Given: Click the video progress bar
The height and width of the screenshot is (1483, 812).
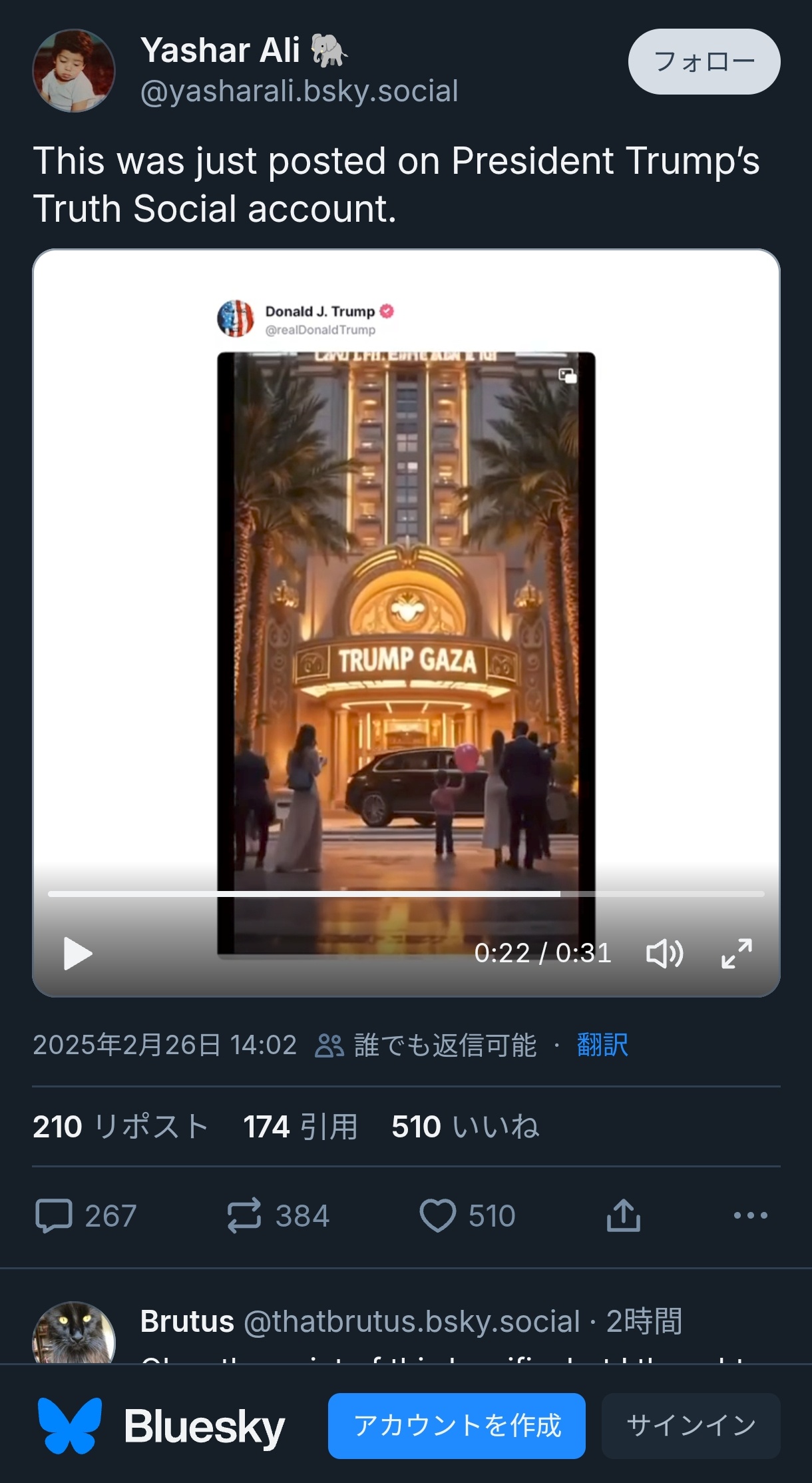Looking at the screenshot, I should (x=406, y=894).
